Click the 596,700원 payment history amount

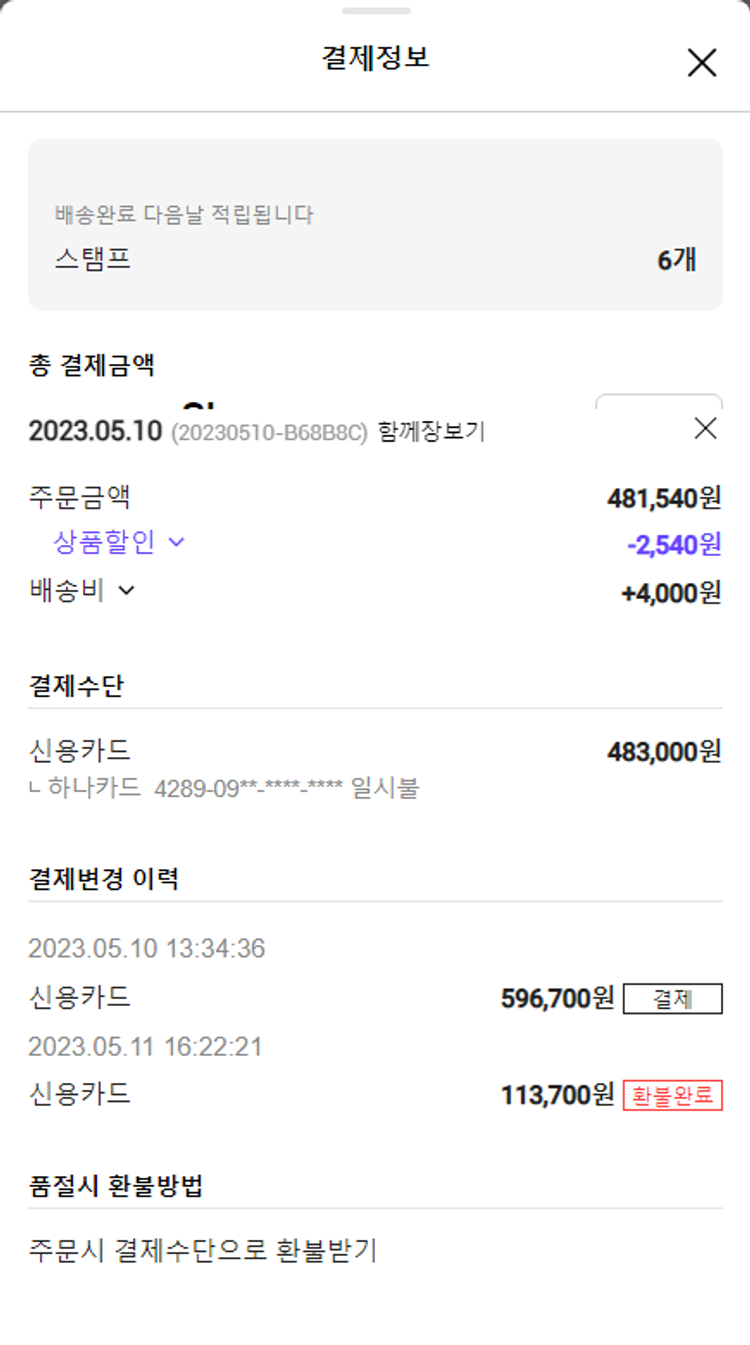click(x=557, y=998)
